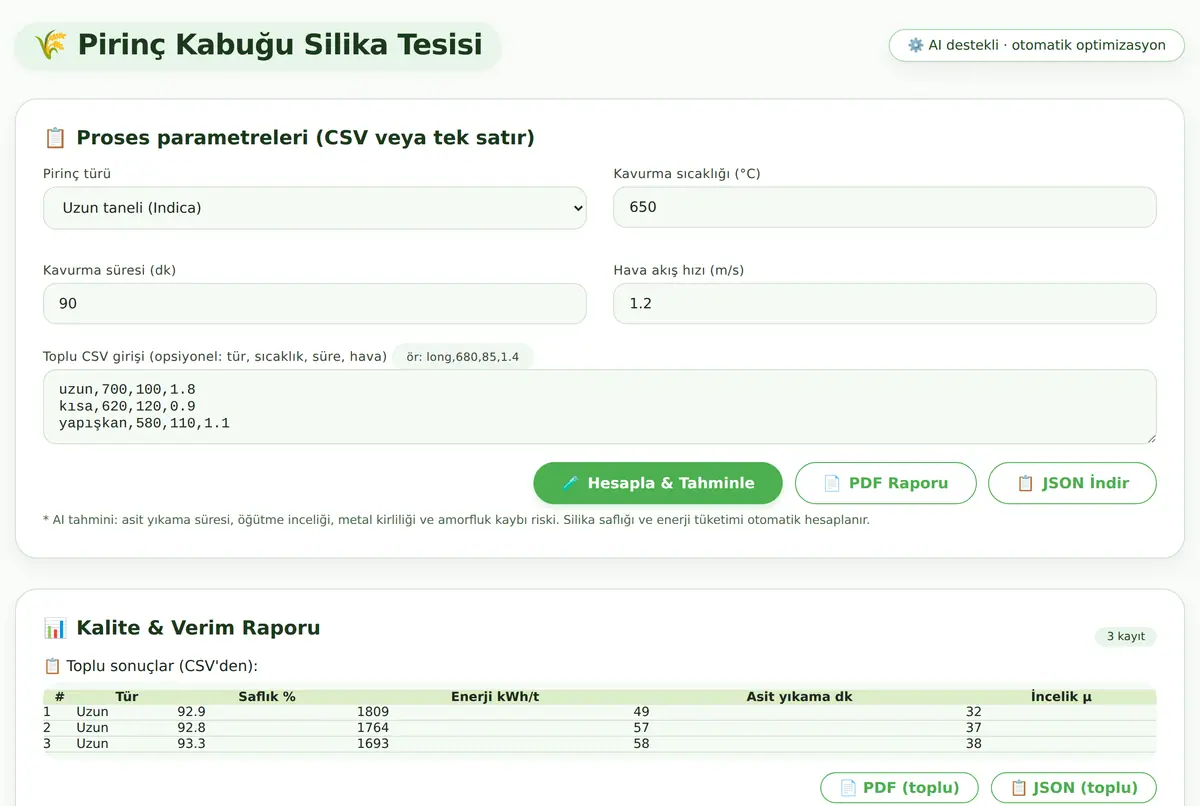Click the JSON İndir button
This screenshot has width=1200, height=806.
coord(1072,483)
